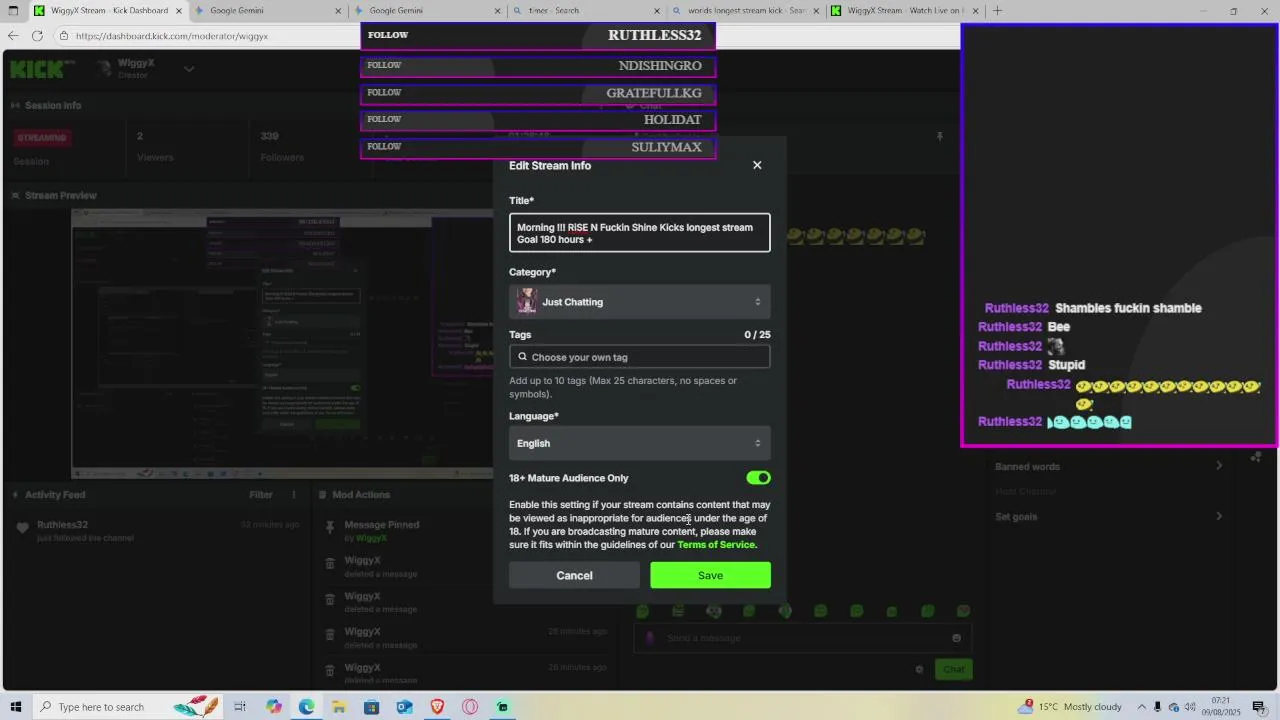Open the Activity Feed three-dot menu
The image size is (1280, 720).
(x=294, y=494)
